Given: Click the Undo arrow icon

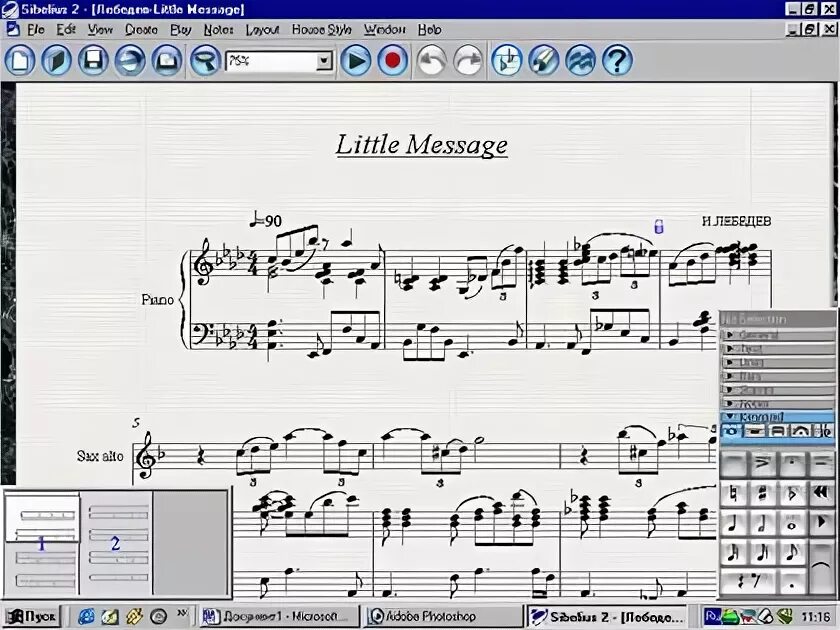Looking at the screenshot, I should point(432,60).
